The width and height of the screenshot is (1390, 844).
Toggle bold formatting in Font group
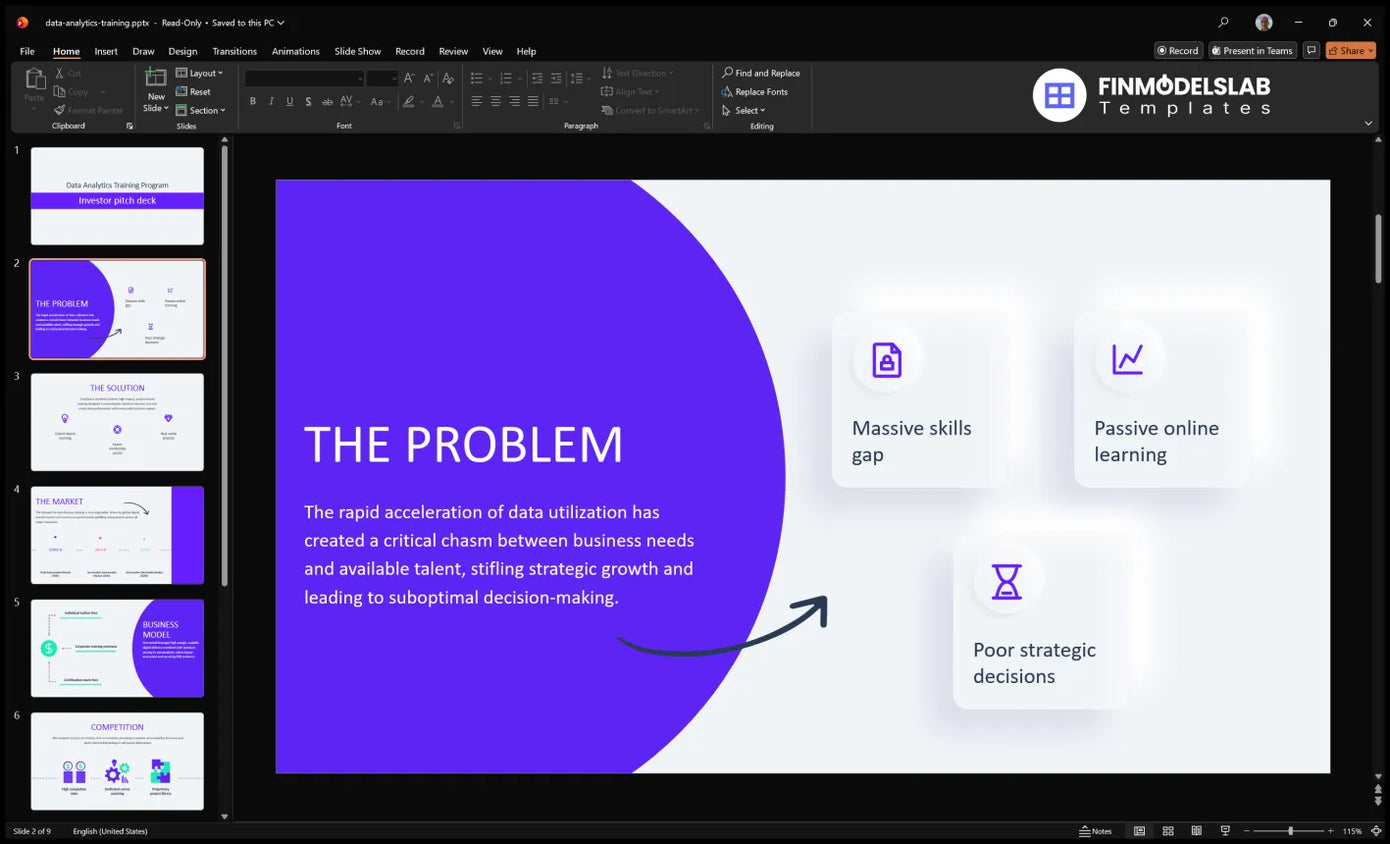coord(253,101)
